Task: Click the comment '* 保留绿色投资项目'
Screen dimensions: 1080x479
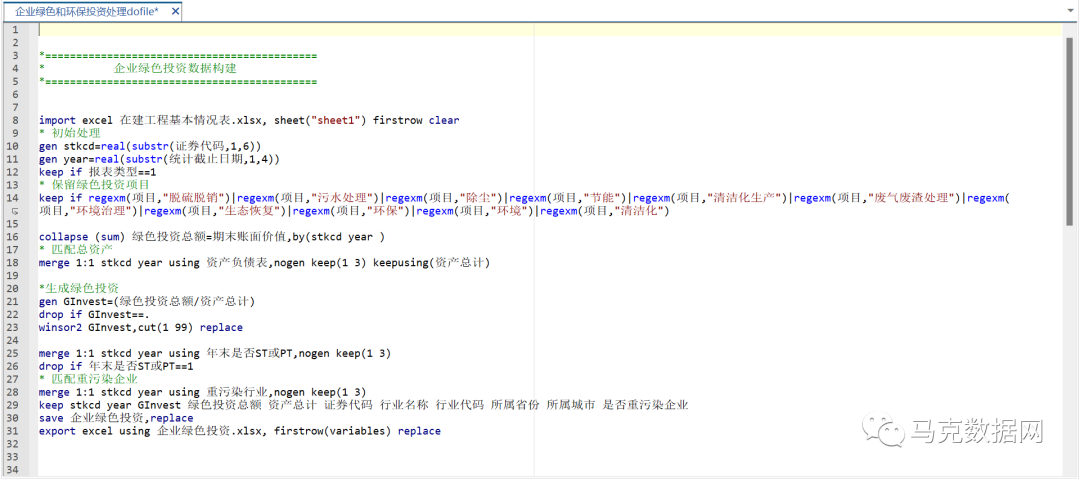Action: (94, 185)
